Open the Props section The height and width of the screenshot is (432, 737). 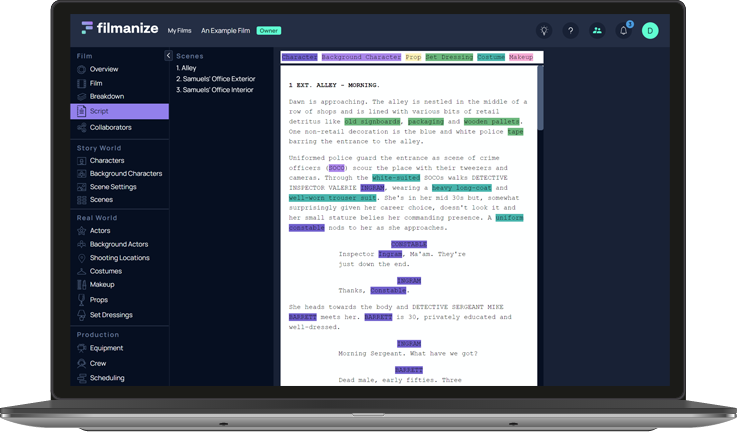(98, 300)
